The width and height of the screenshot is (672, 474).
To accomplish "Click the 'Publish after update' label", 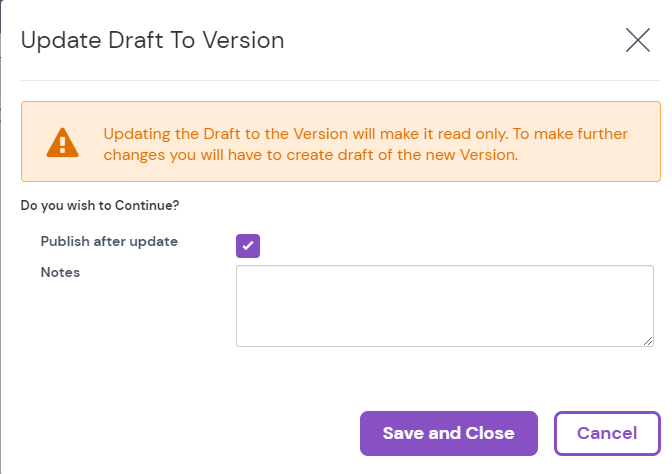I will pyautogui.click(x=109, y=242).
